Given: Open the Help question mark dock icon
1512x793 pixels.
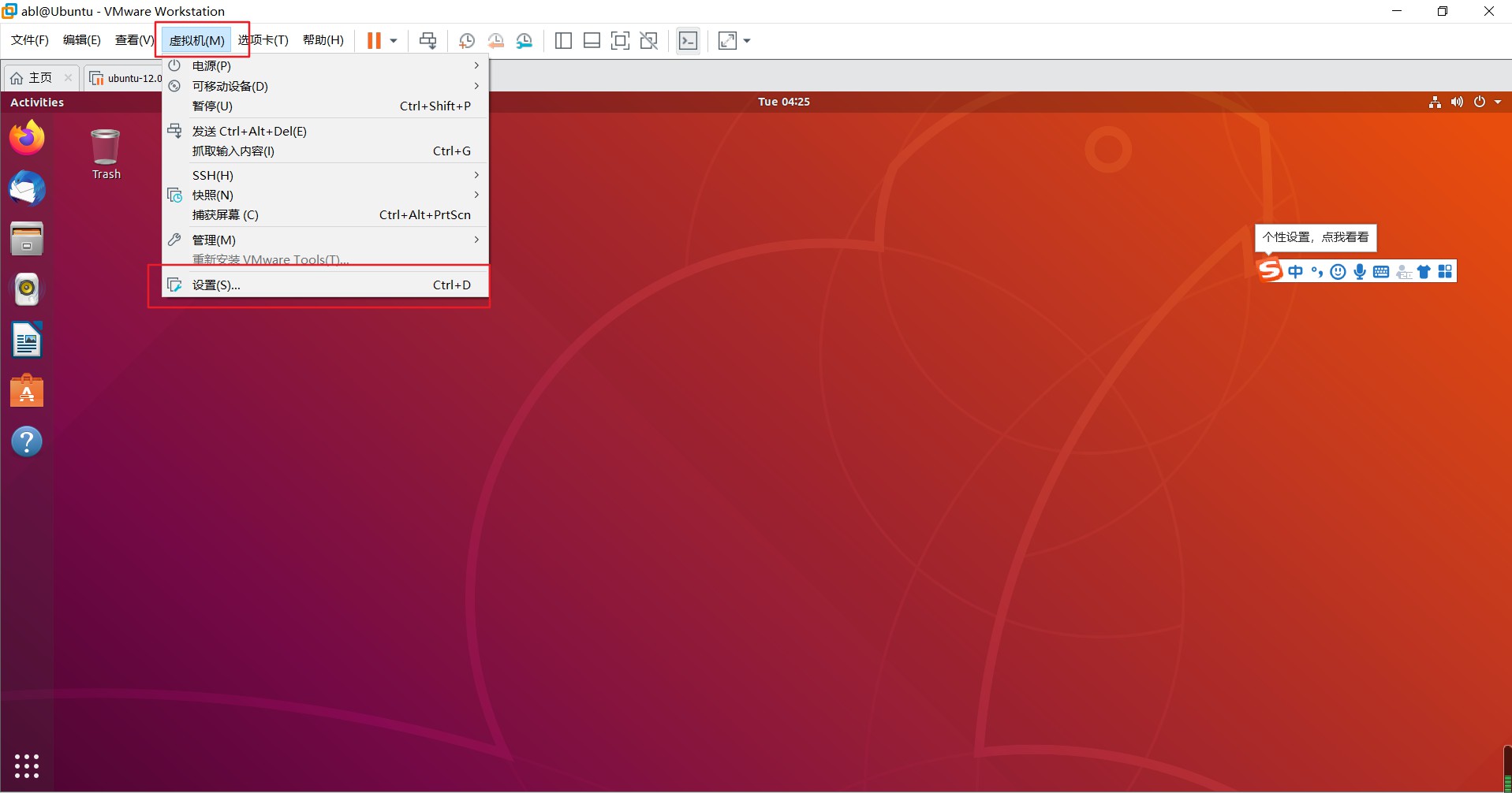Looking at the screenshot, I should [27, 441].
